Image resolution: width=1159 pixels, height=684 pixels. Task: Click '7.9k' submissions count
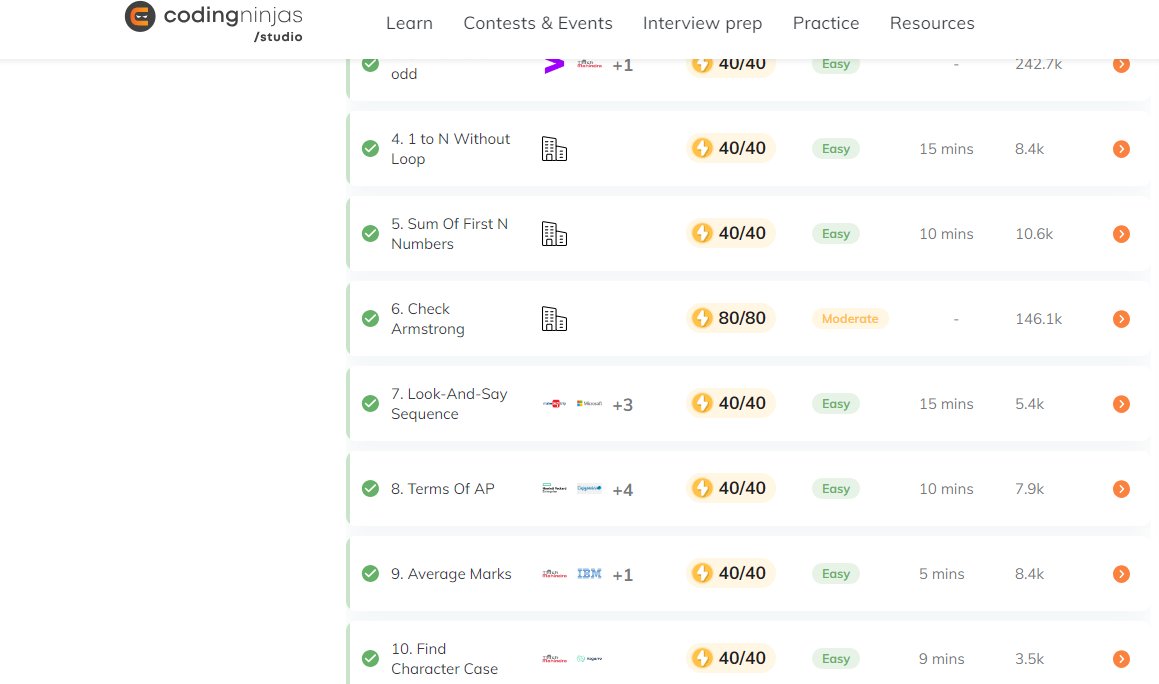[1030, 489]
